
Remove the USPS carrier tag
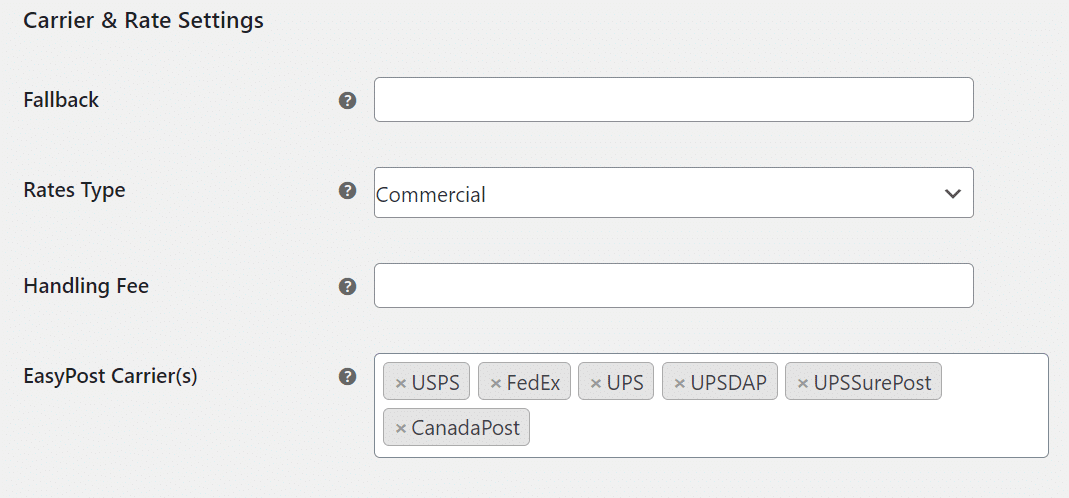(400, 383)
